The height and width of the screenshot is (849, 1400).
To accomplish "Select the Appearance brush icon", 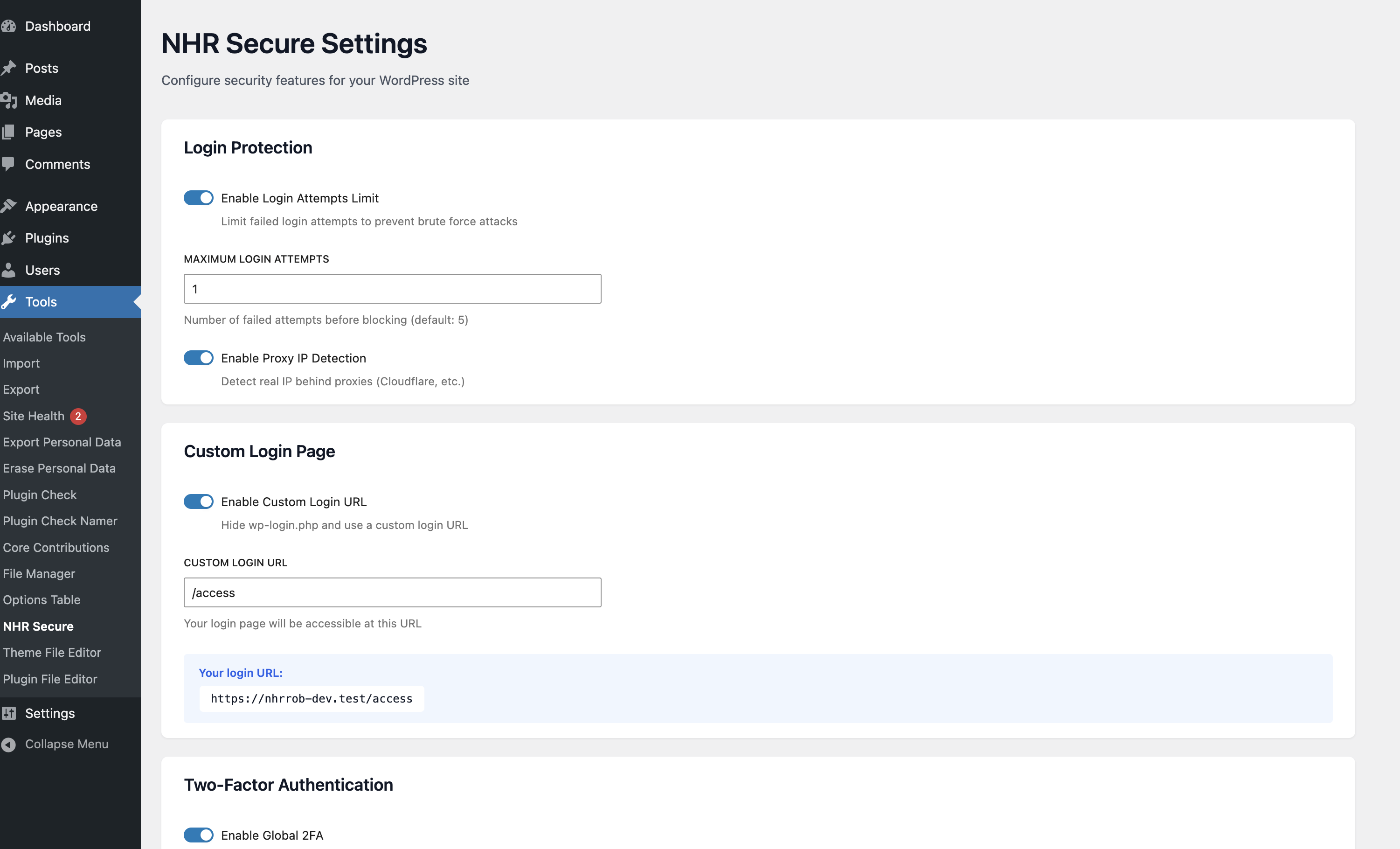I will tap(10, 206).
